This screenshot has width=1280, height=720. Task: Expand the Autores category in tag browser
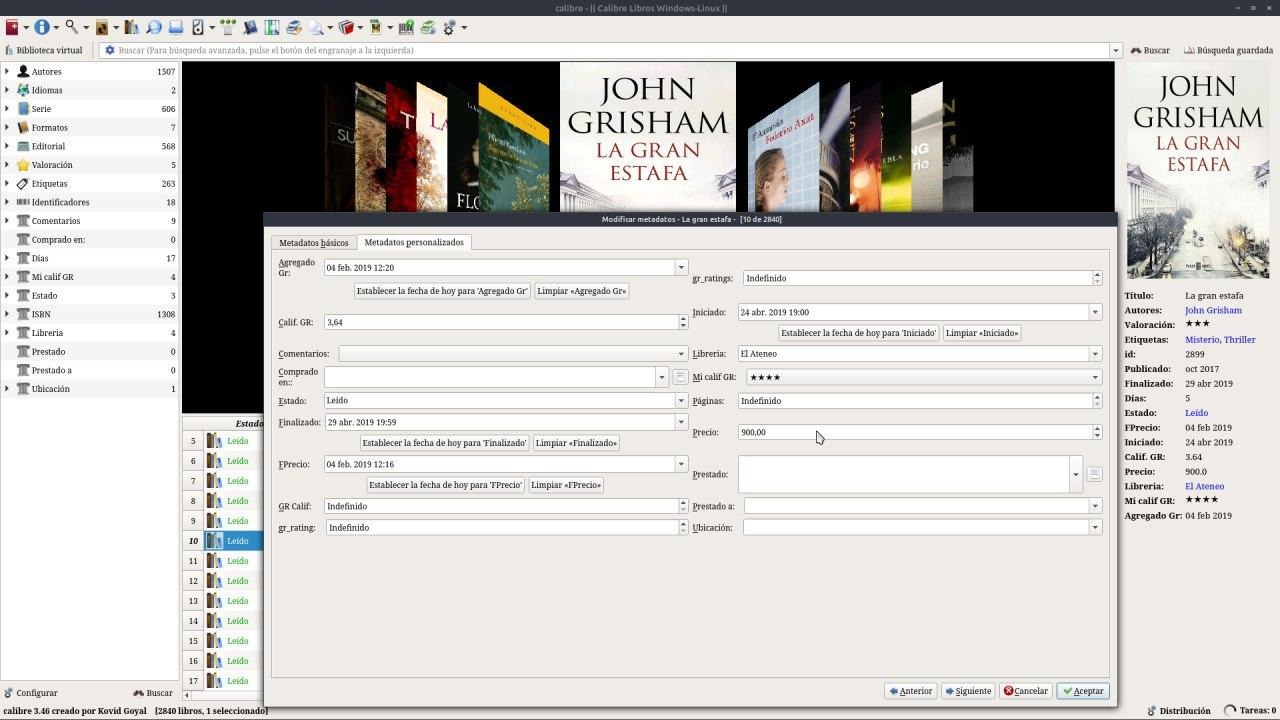[7, 72]
